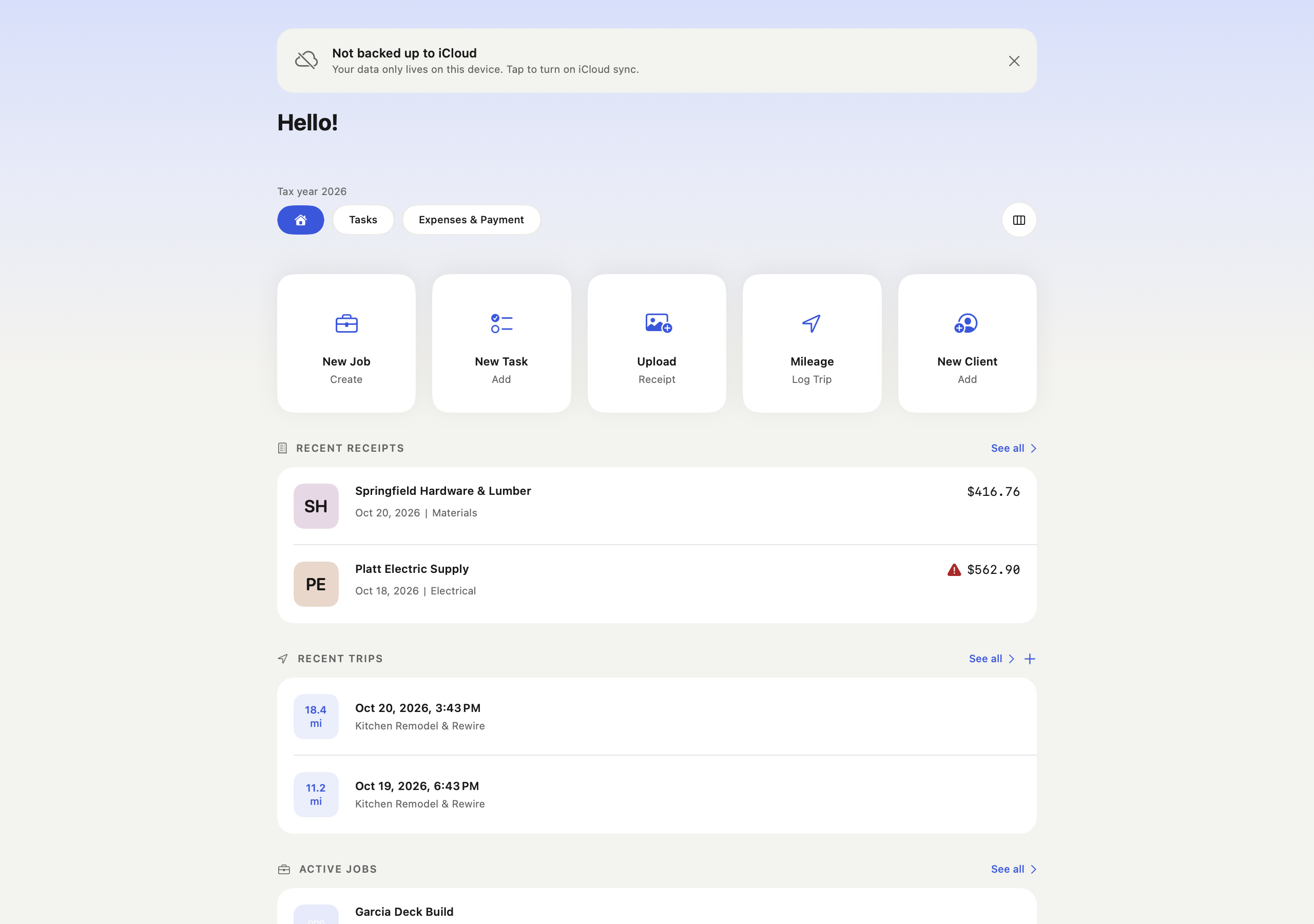
Task: Open Springfield Hardware & Lumber receipt
Action: 656,506
